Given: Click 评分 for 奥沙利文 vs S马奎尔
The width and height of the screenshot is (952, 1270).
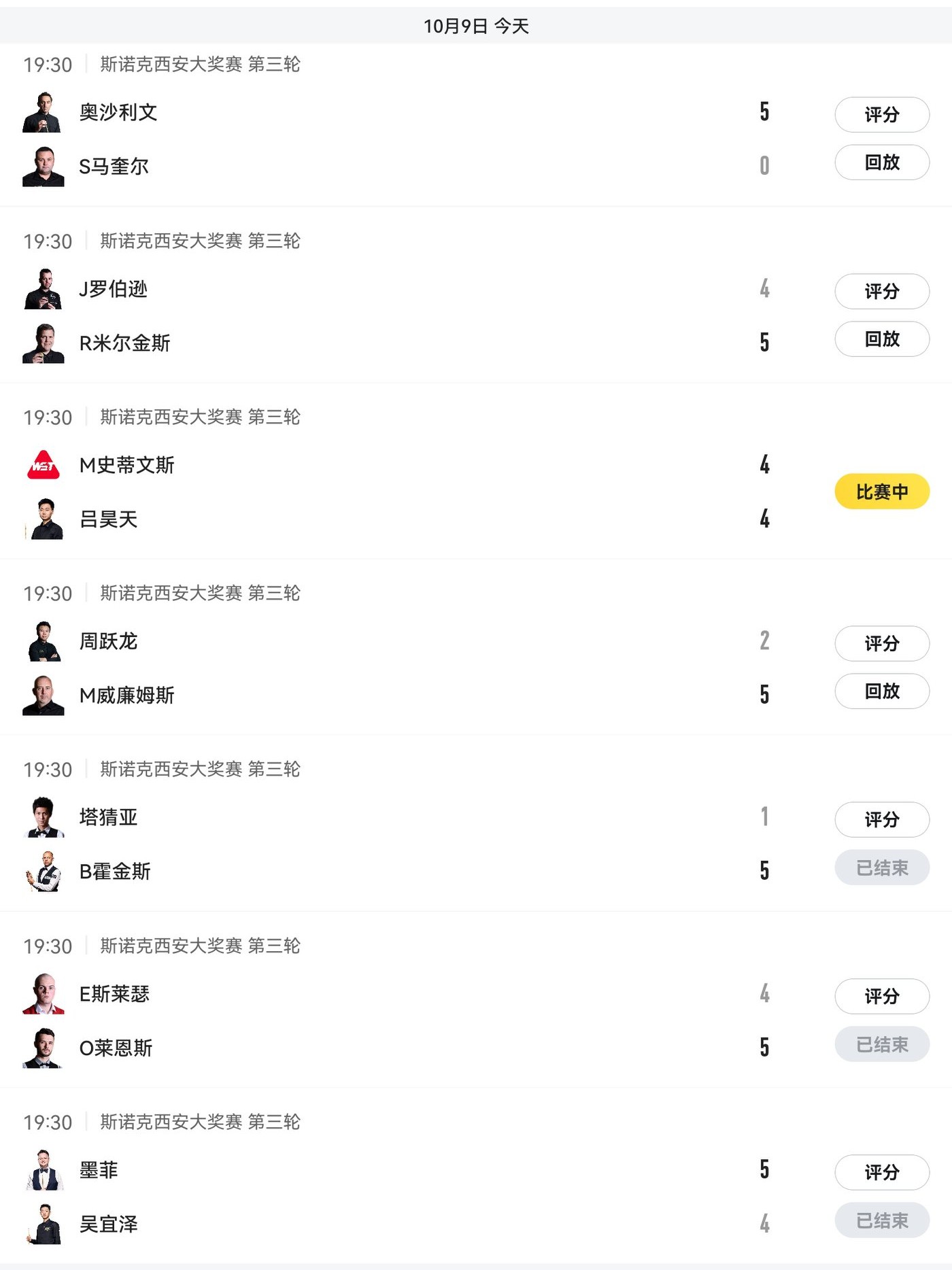Looking at the screenshot, I should 881,114.
